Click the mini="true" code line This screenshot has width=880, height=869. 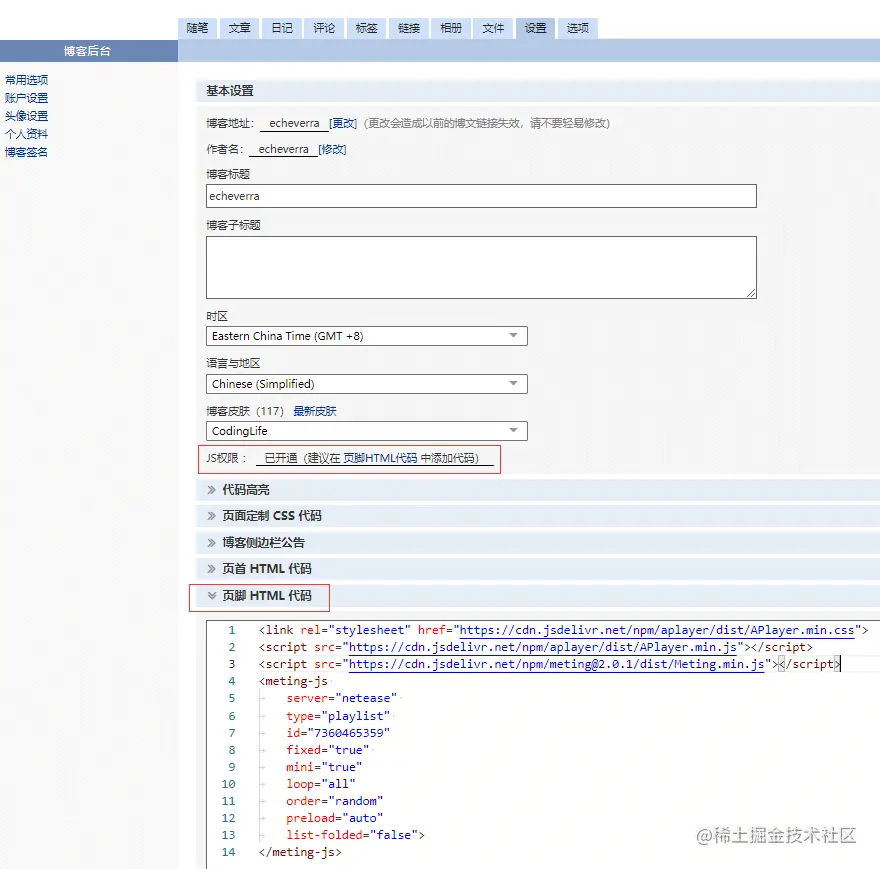pos(324,767)
